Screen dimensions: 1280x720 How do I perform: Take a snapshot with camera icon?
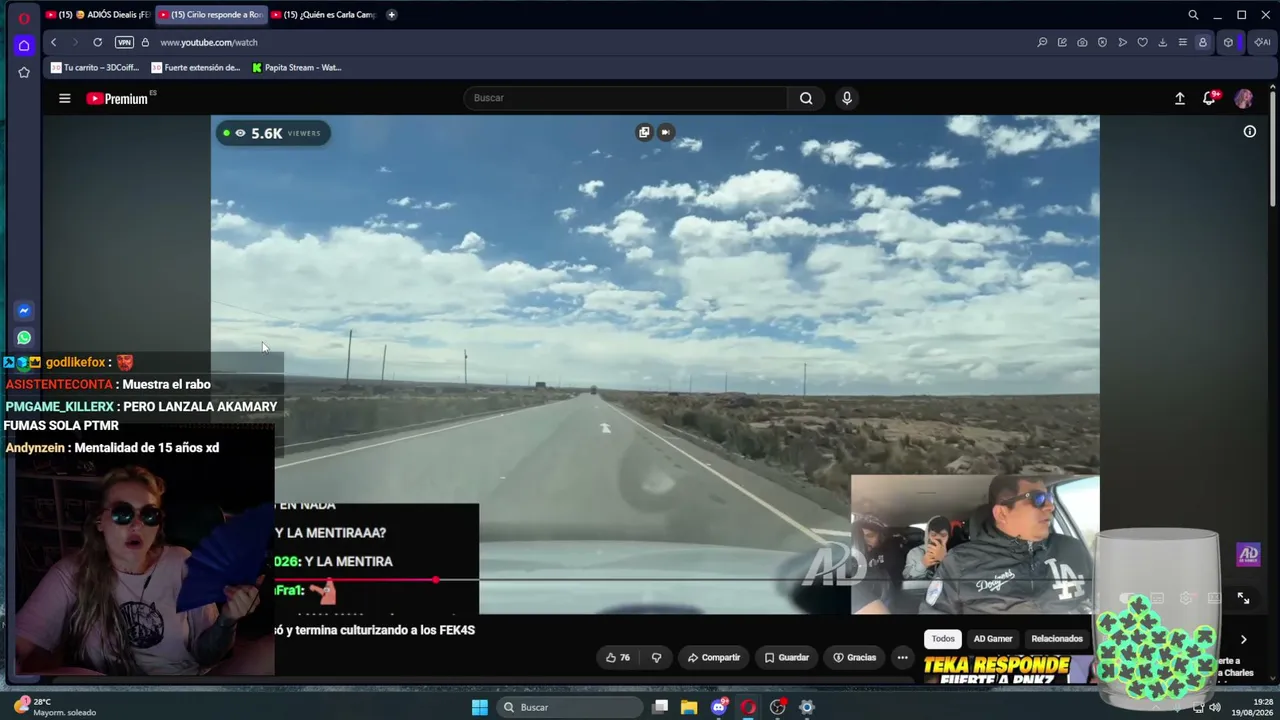[x=1082, y=42]
